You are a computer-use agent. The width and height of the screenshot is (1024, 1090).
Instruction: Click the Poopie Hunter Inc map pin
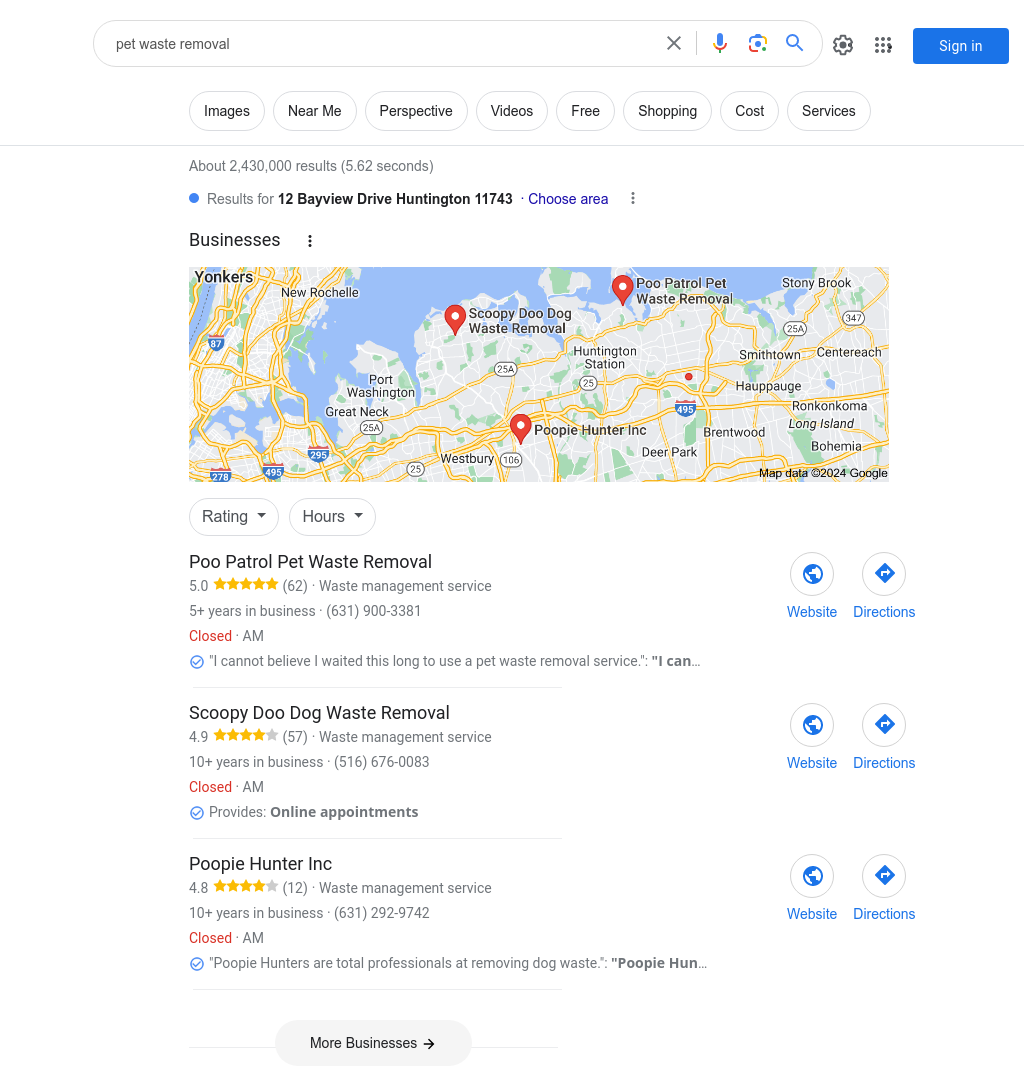coord(521,428)
